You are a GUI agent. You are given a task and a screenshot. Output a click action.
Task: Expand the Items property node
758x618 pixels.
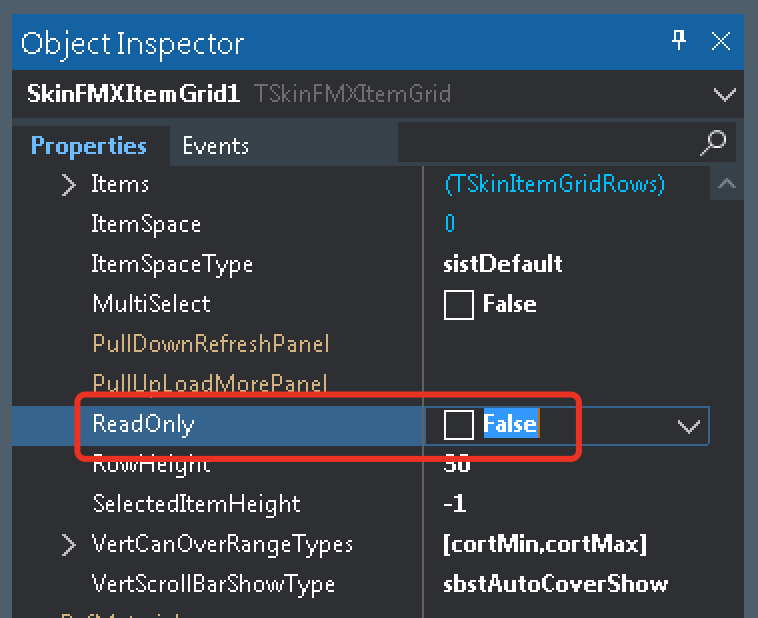coord(68,185)
